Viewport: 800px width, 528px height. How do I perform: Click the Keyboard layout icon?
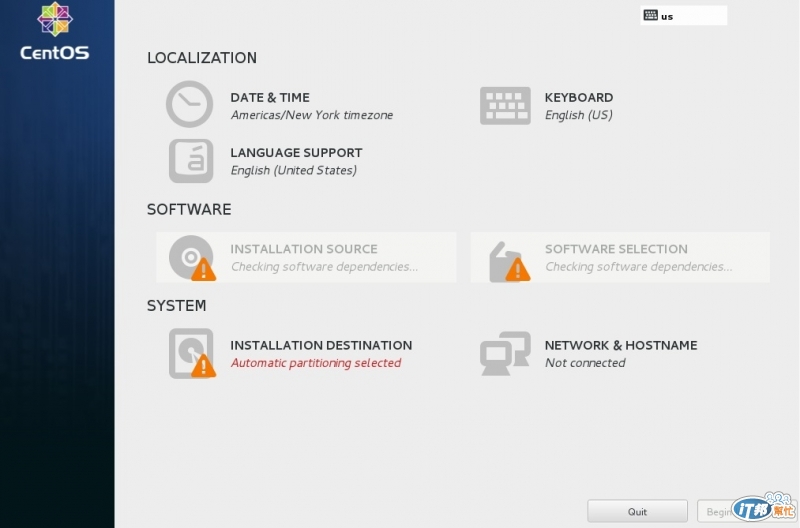click(x=505, y=106)
